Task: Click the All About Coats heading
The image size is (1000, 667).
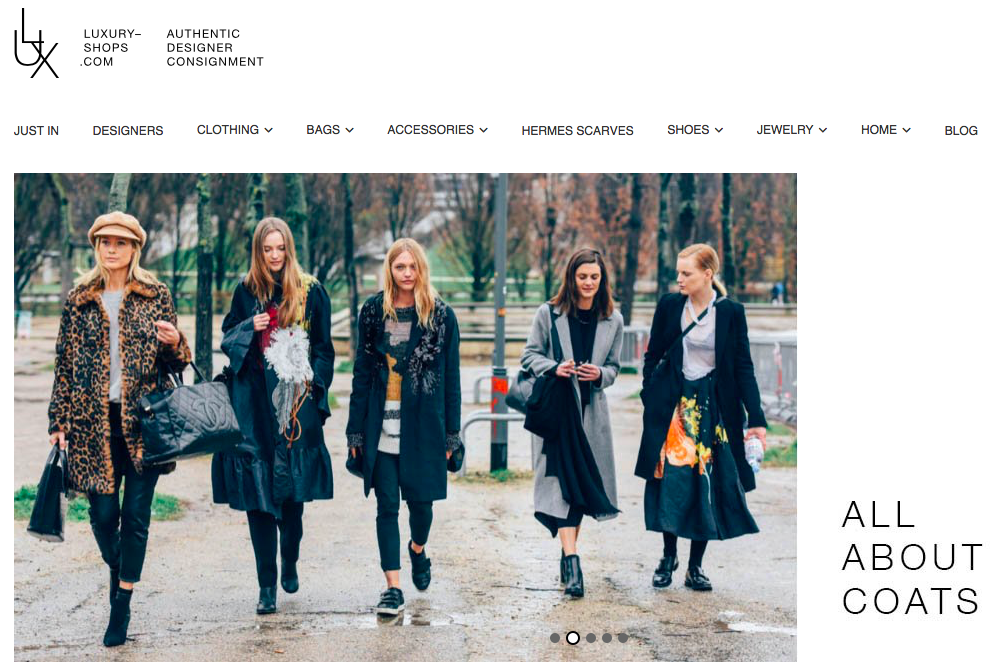Action: click(912, 557)
